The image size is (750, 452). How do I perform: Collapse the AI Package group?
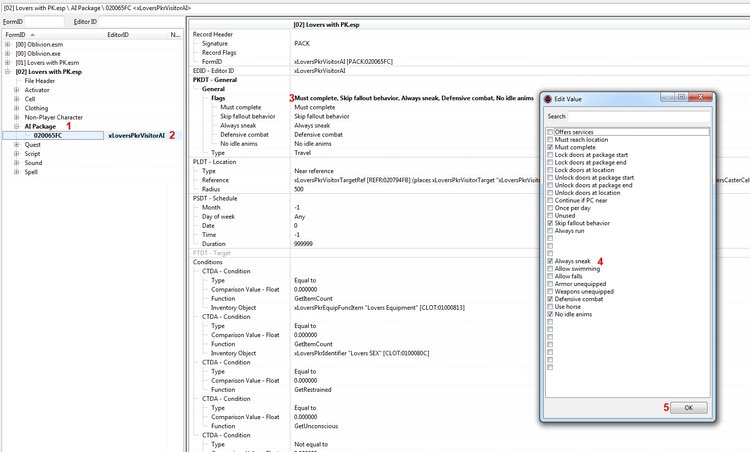tap(17, 126)
